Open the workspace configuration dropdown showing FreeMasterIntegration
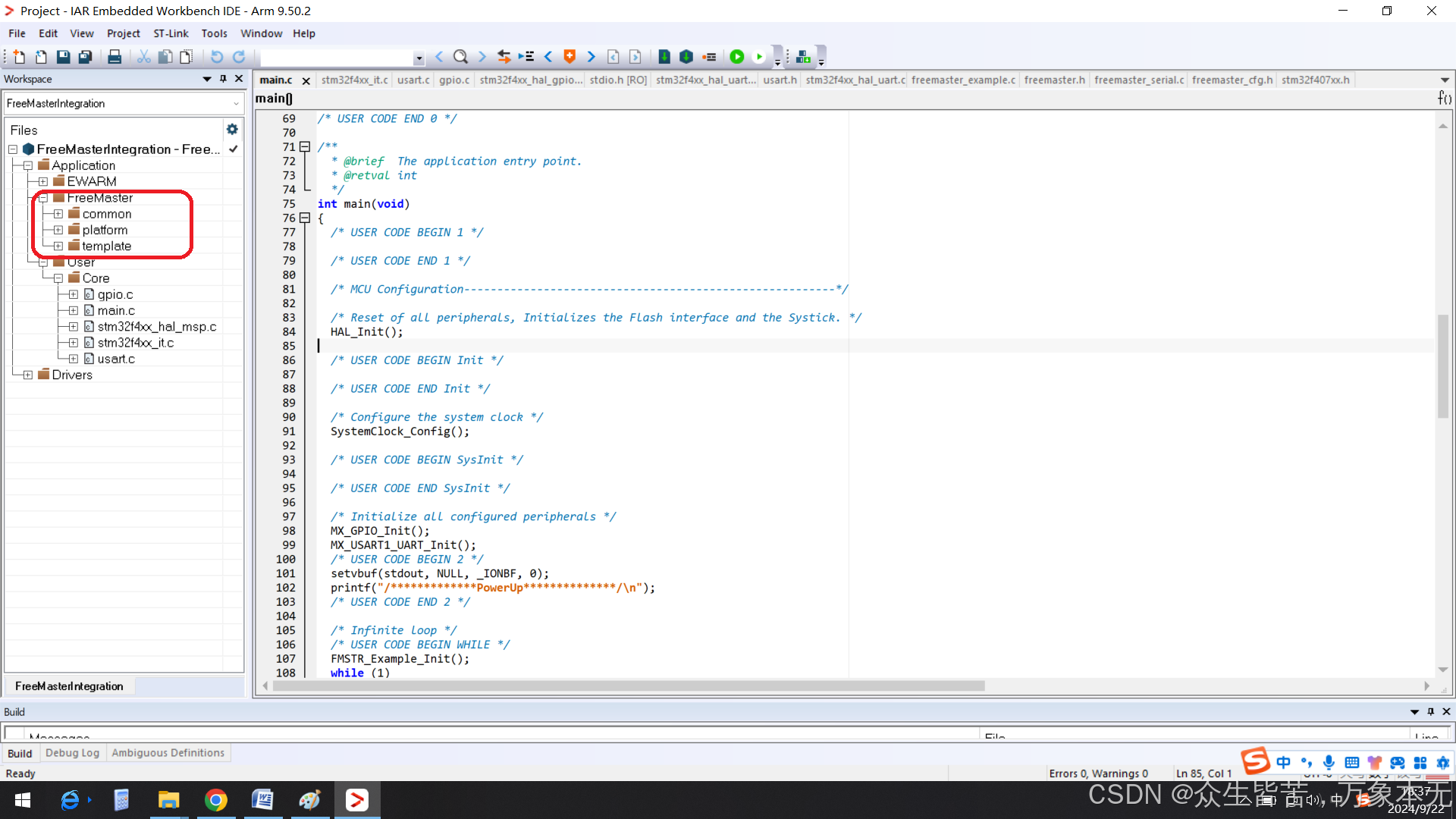Viewport: 1456px width, 819px height. (236, 103)
